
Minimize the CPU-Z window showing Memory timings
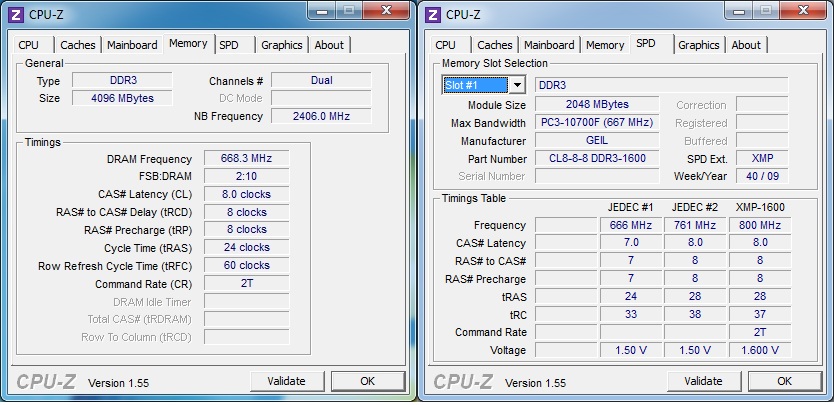322,10
